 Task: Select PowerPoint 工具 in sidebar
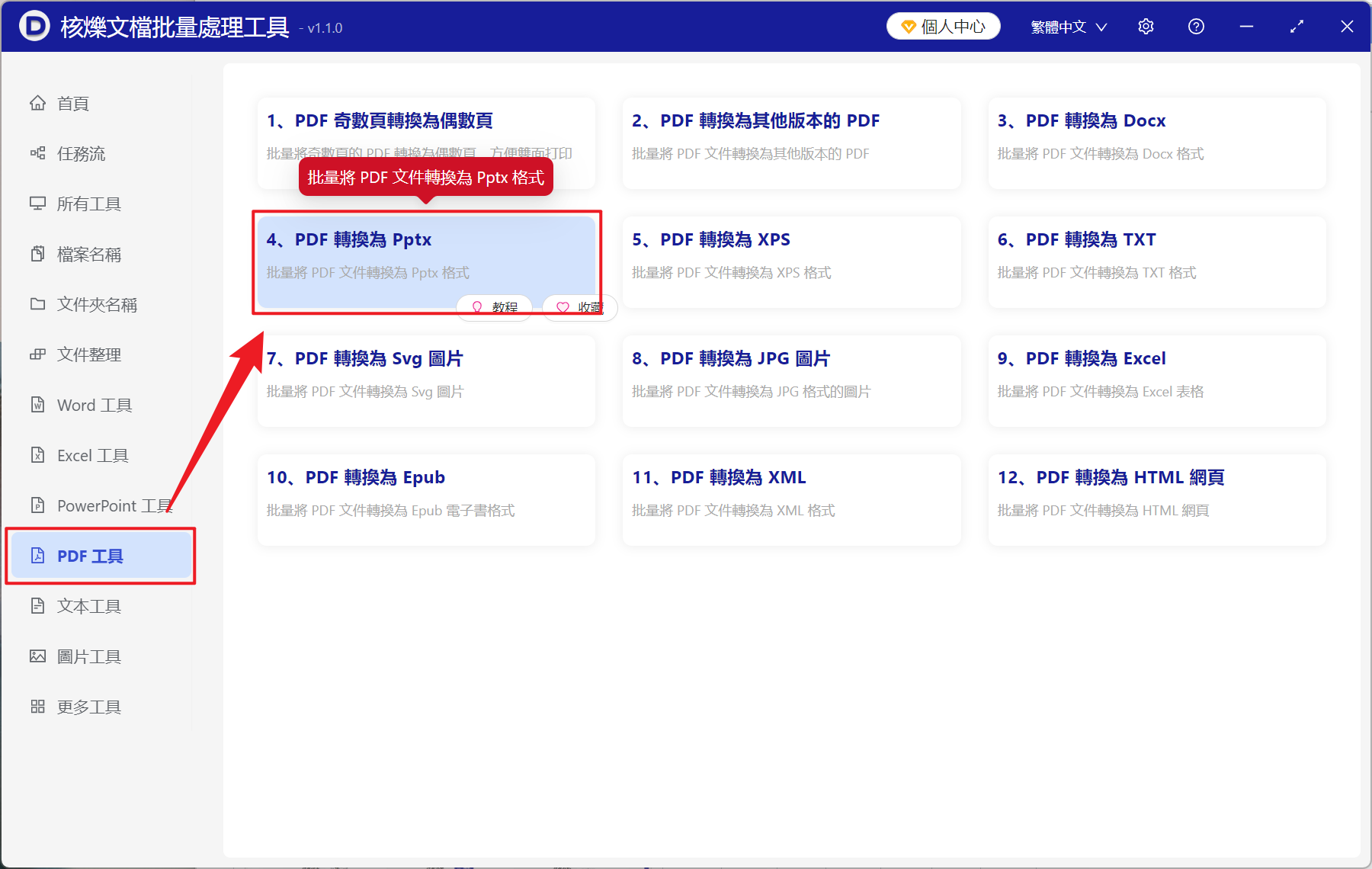111,505
